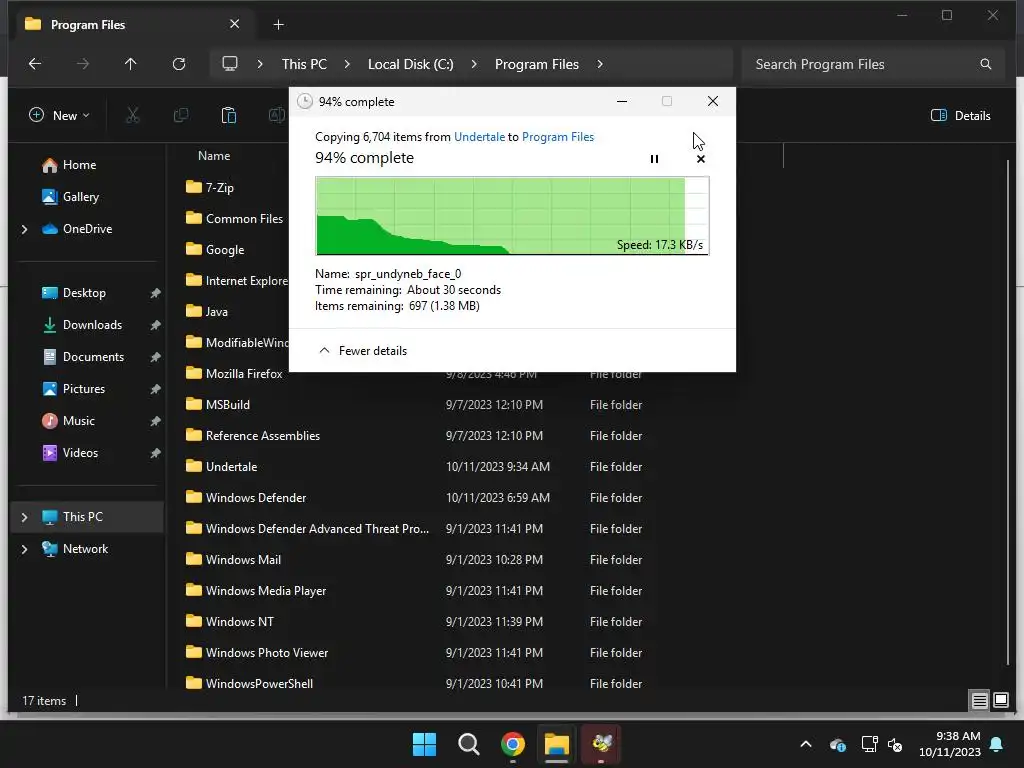Click the copy progress graph
The image size is (1024, 768).
[x=512, y=216]
